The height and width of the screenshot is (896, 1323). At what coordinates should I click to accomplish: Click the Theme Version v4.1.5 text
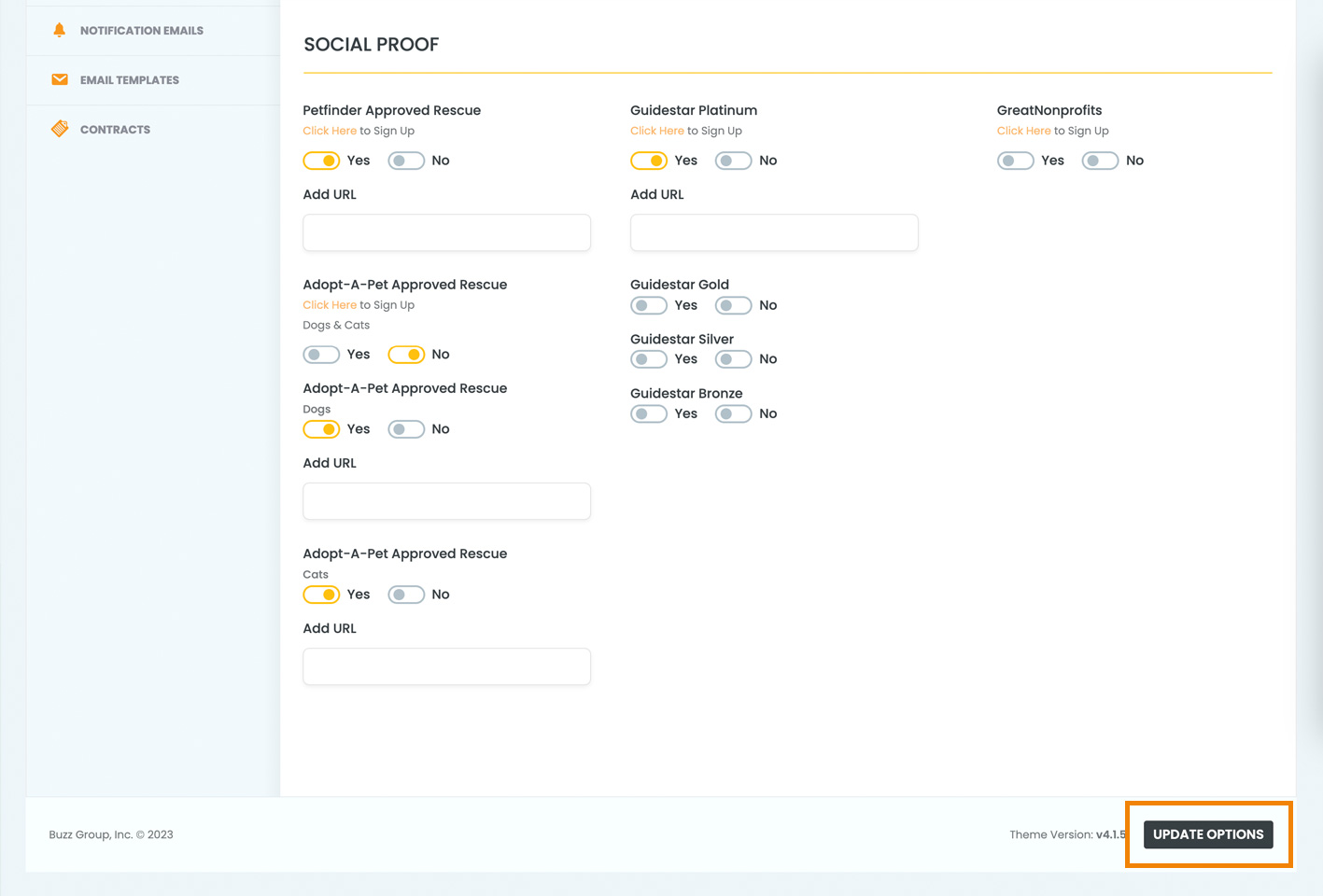1068,834
